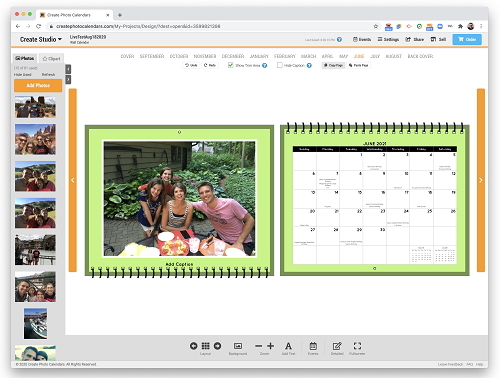Go to previous page with left orange arrow

click(x=73, y=180)
